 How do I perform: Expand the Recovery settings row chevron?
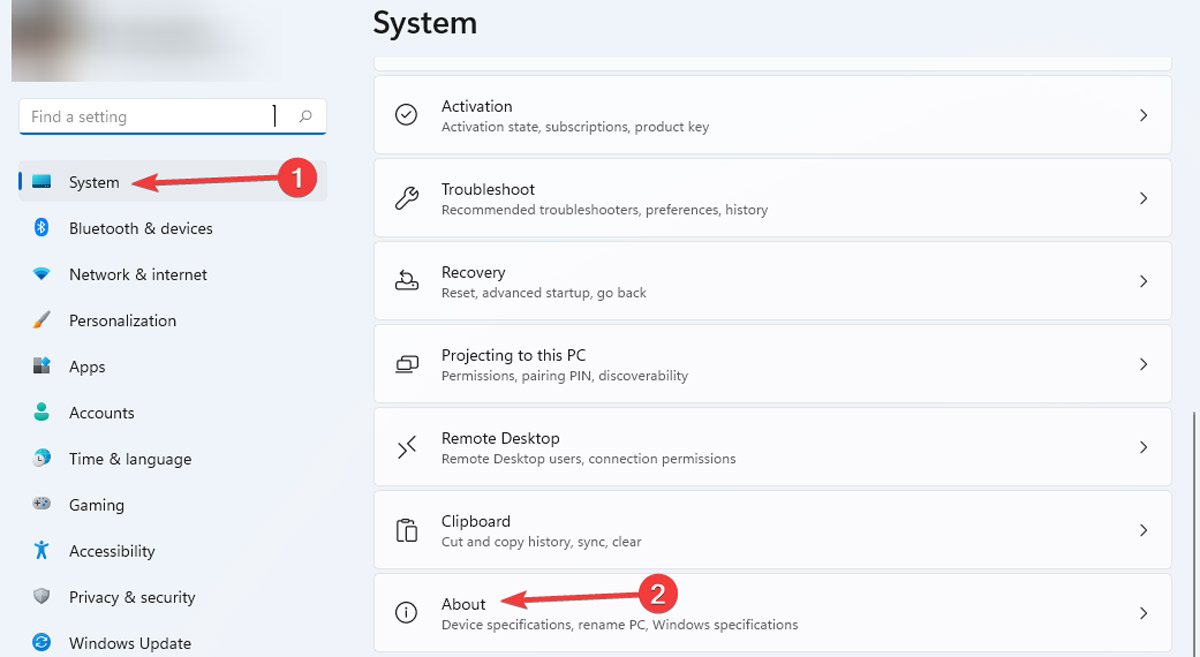tap(1144, 281)
